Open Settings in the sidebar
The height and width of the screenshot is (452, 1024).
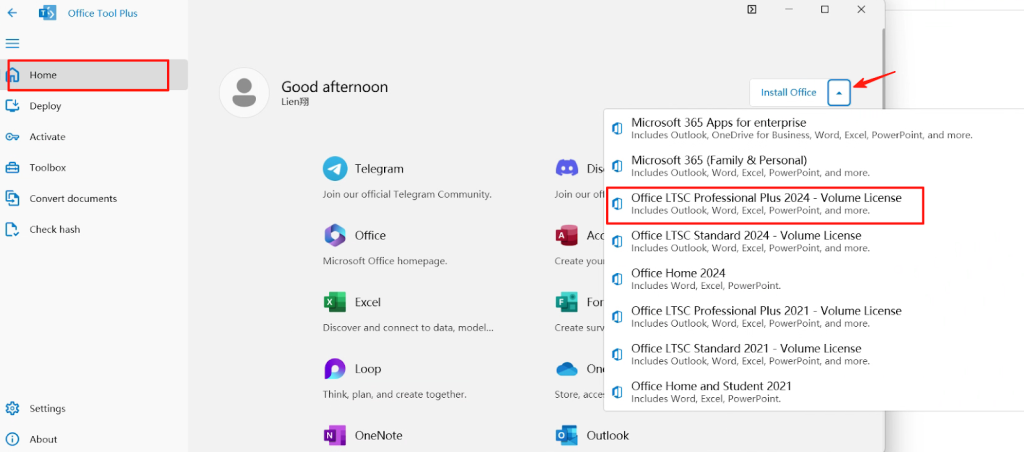[47, 409]
